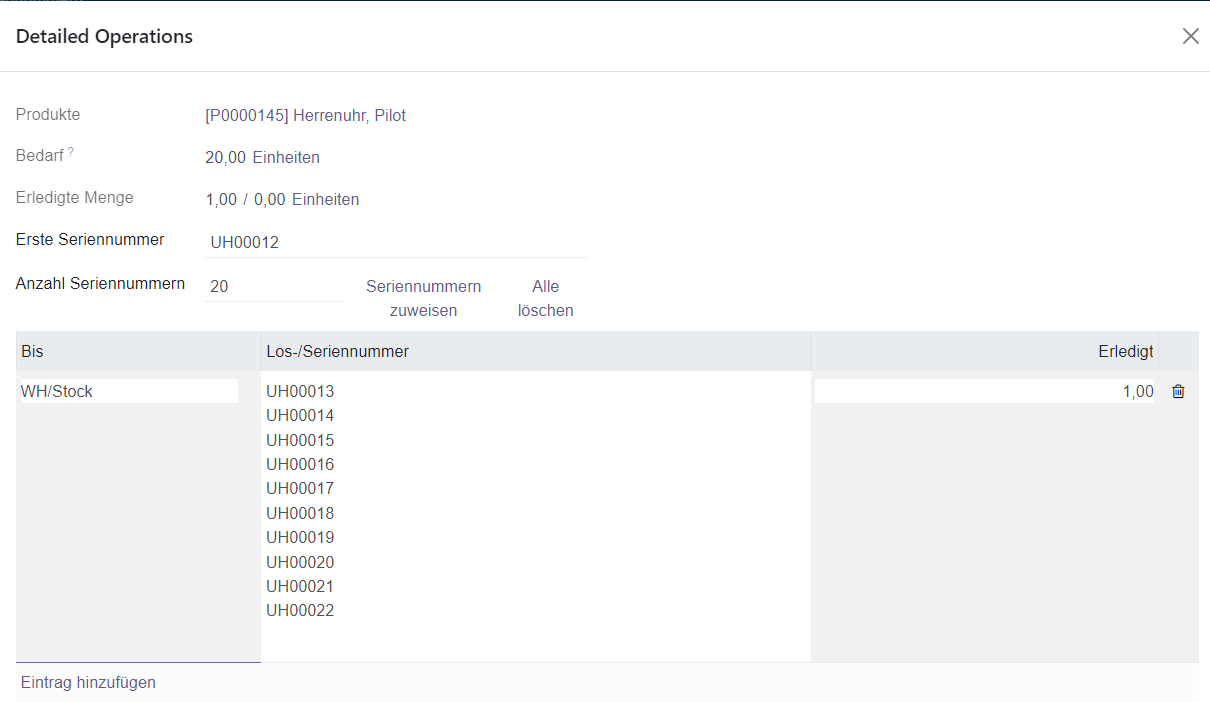Click the Los-/Seriennummer column header
The image size is (1210, 702).
(337, 352)
